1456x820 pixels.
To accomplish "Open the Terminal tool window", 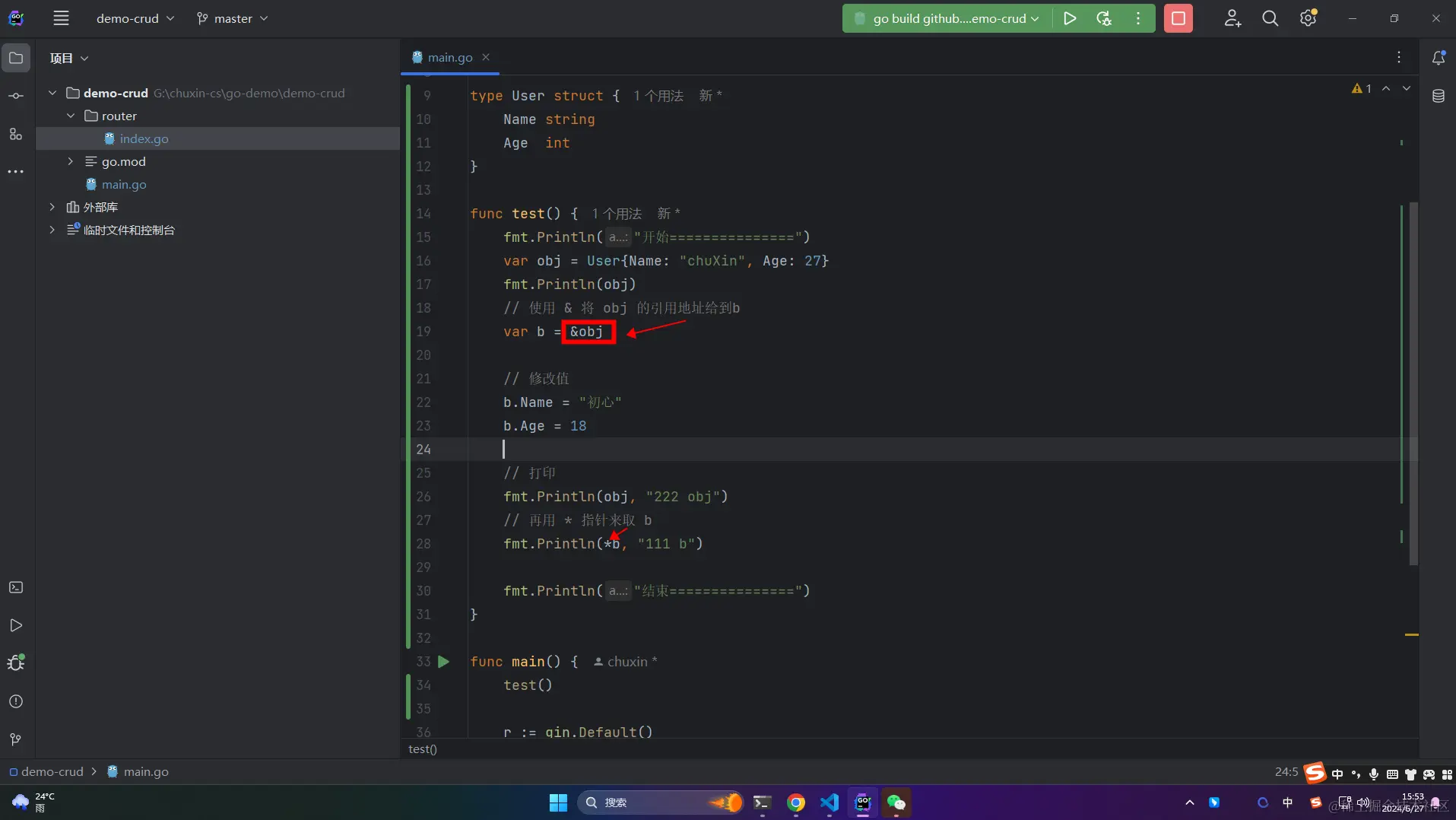I will [x=16, y=587].
